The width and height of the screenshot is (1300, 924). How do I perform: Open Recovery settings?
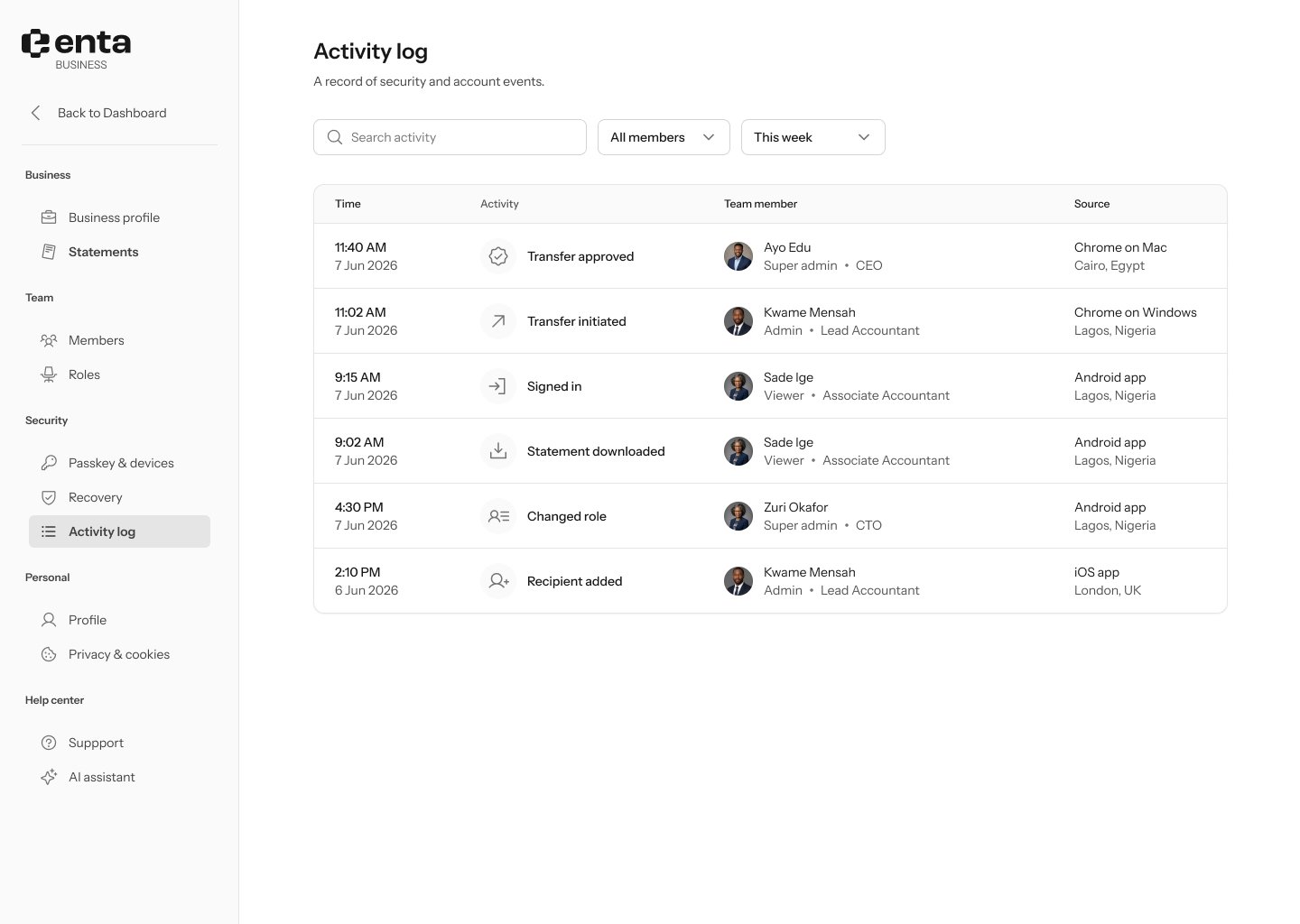coord(119,497)
